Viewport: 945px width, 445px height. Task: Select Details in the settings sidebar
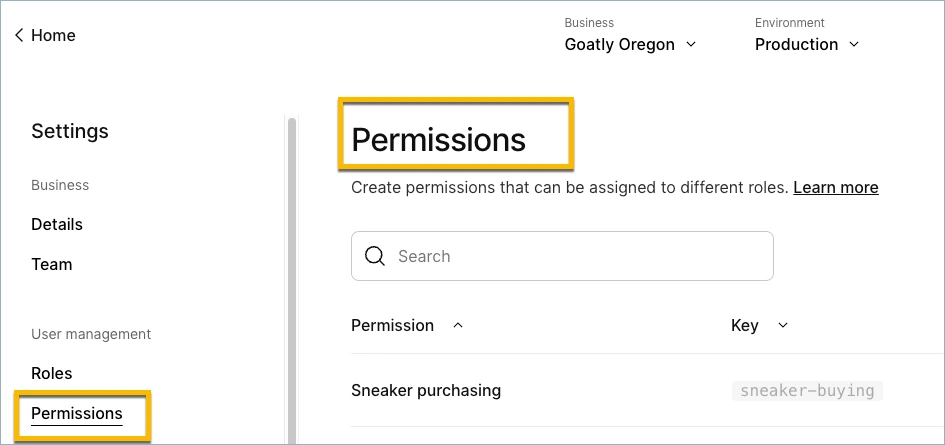pos(57,224)
